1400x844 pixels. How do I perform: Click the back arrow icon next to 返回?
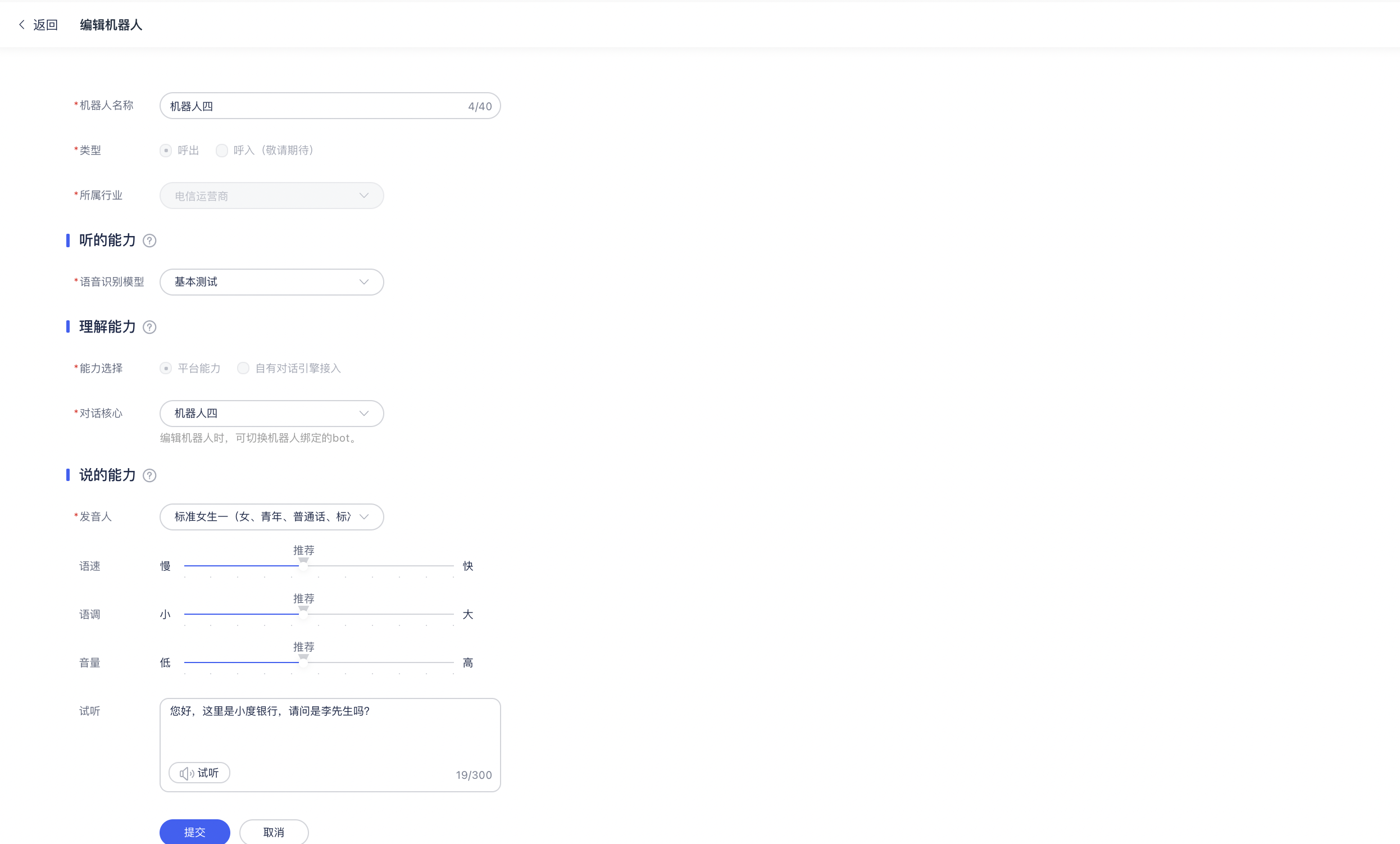[22, 24]
